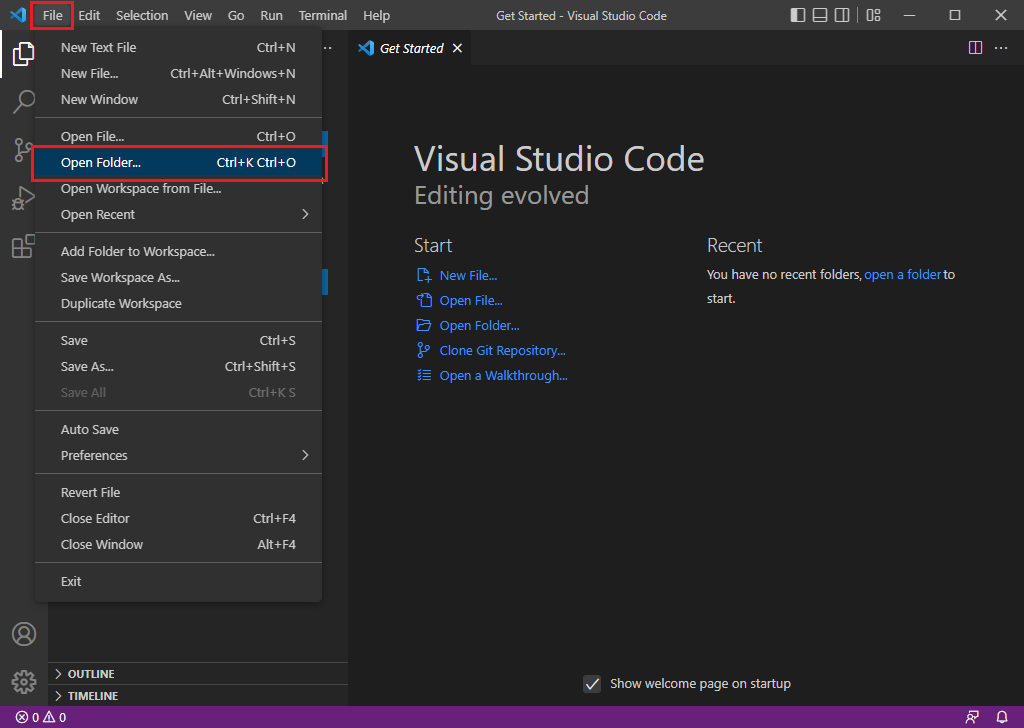Open the Run menu
The height and width of the screenshot is (728, 1024).
coord(271,15)
